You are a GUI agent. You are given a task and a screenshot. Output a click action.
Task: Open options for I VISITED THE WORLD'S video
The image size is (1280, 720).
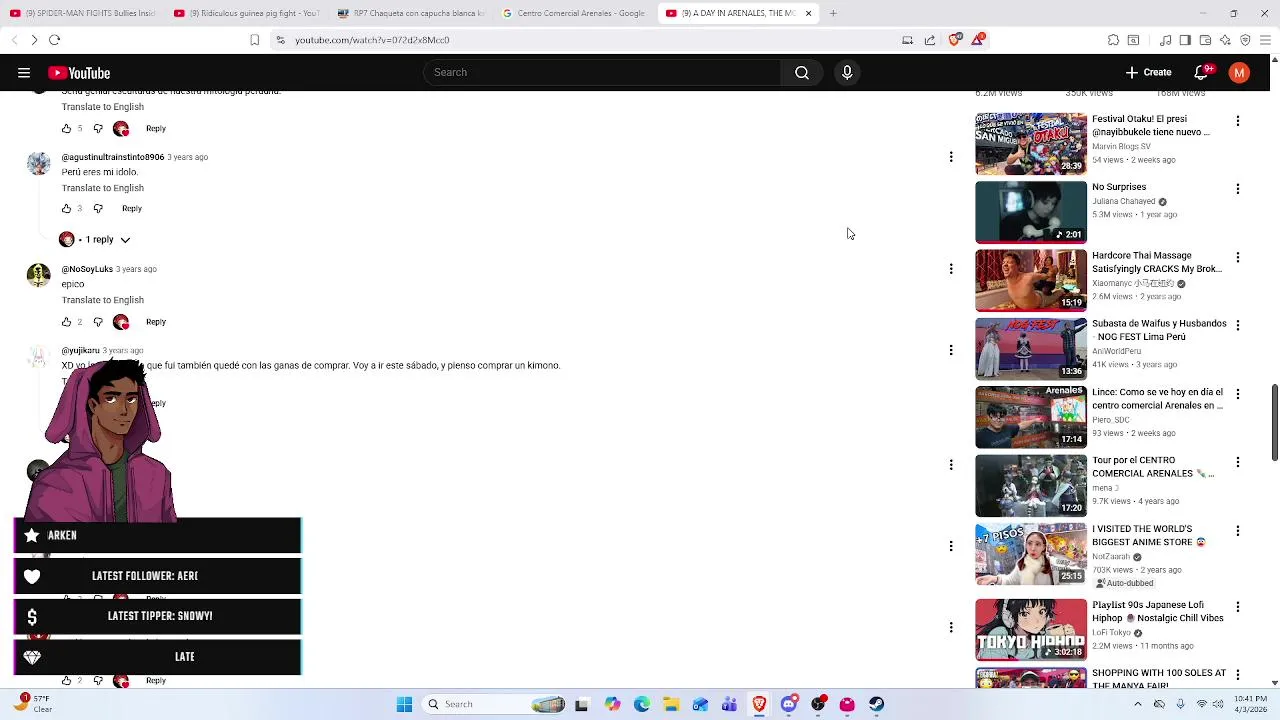click(x=1238, y=530)
